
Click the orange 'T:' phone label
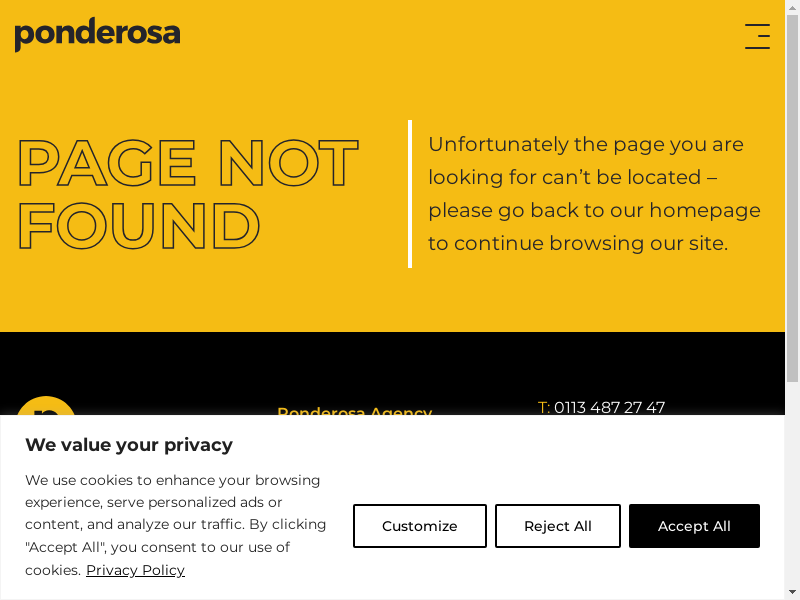coord(544,408)
